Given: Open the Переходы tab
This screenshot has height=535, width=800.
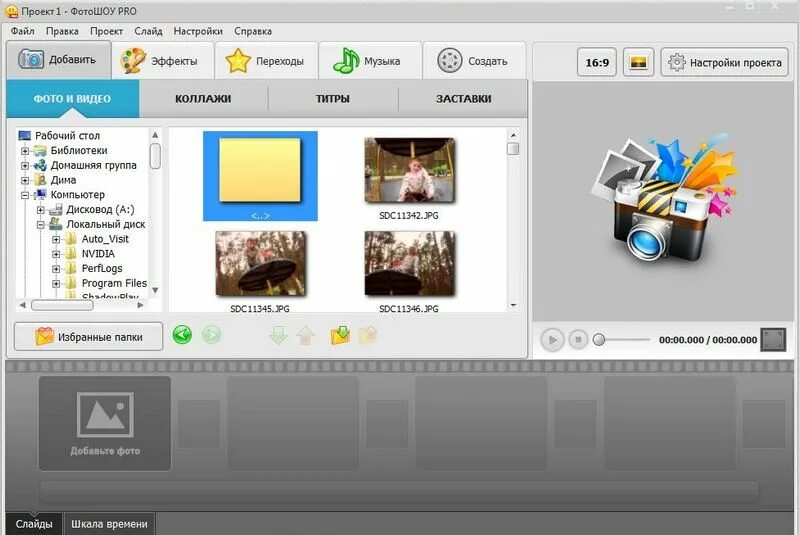Looking at the screenshot, I should click(266, 61).
